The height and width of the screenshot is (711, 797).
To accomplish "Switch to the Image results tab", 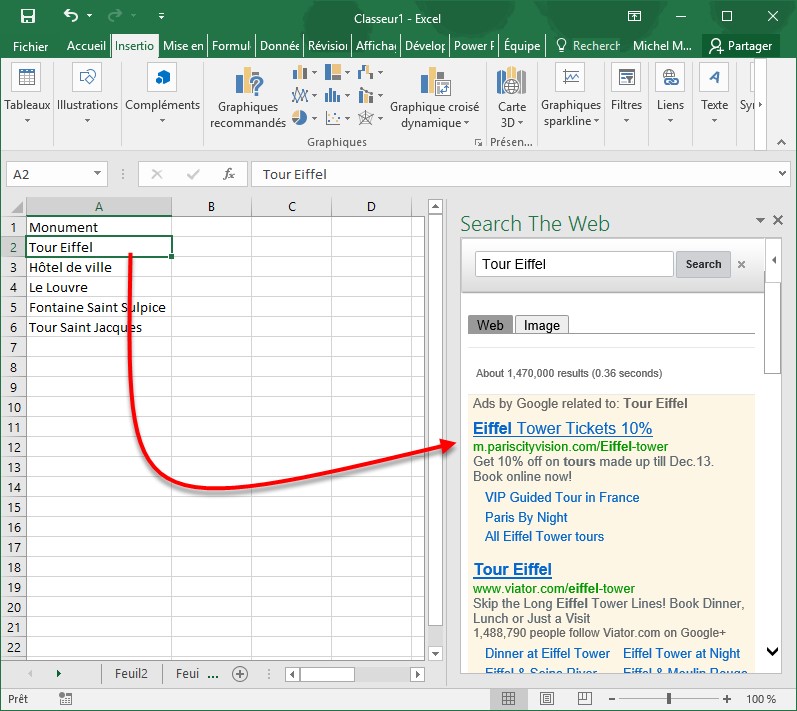I will point(542,325).
